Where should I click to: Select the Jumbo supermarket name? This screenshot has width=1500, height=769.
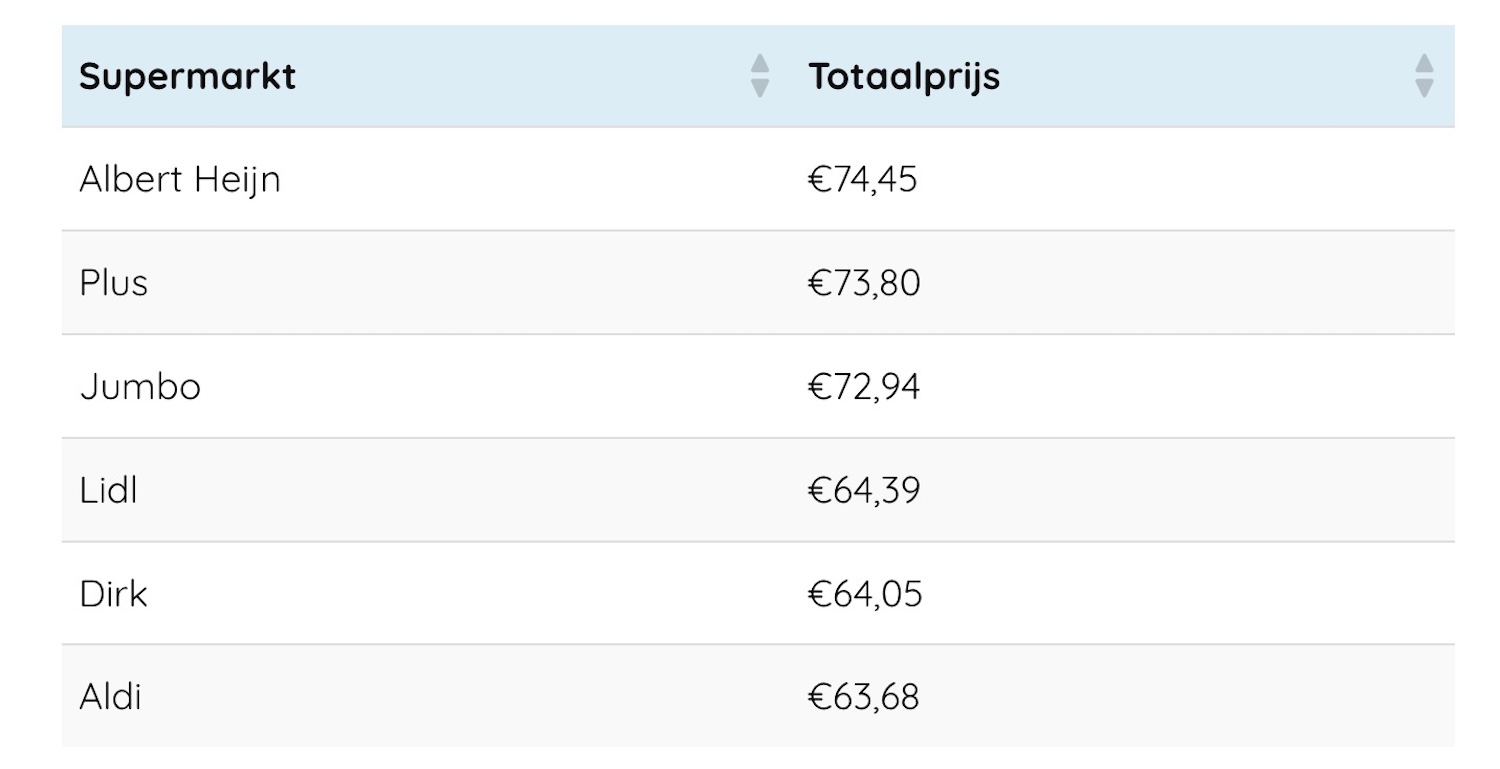140,387
